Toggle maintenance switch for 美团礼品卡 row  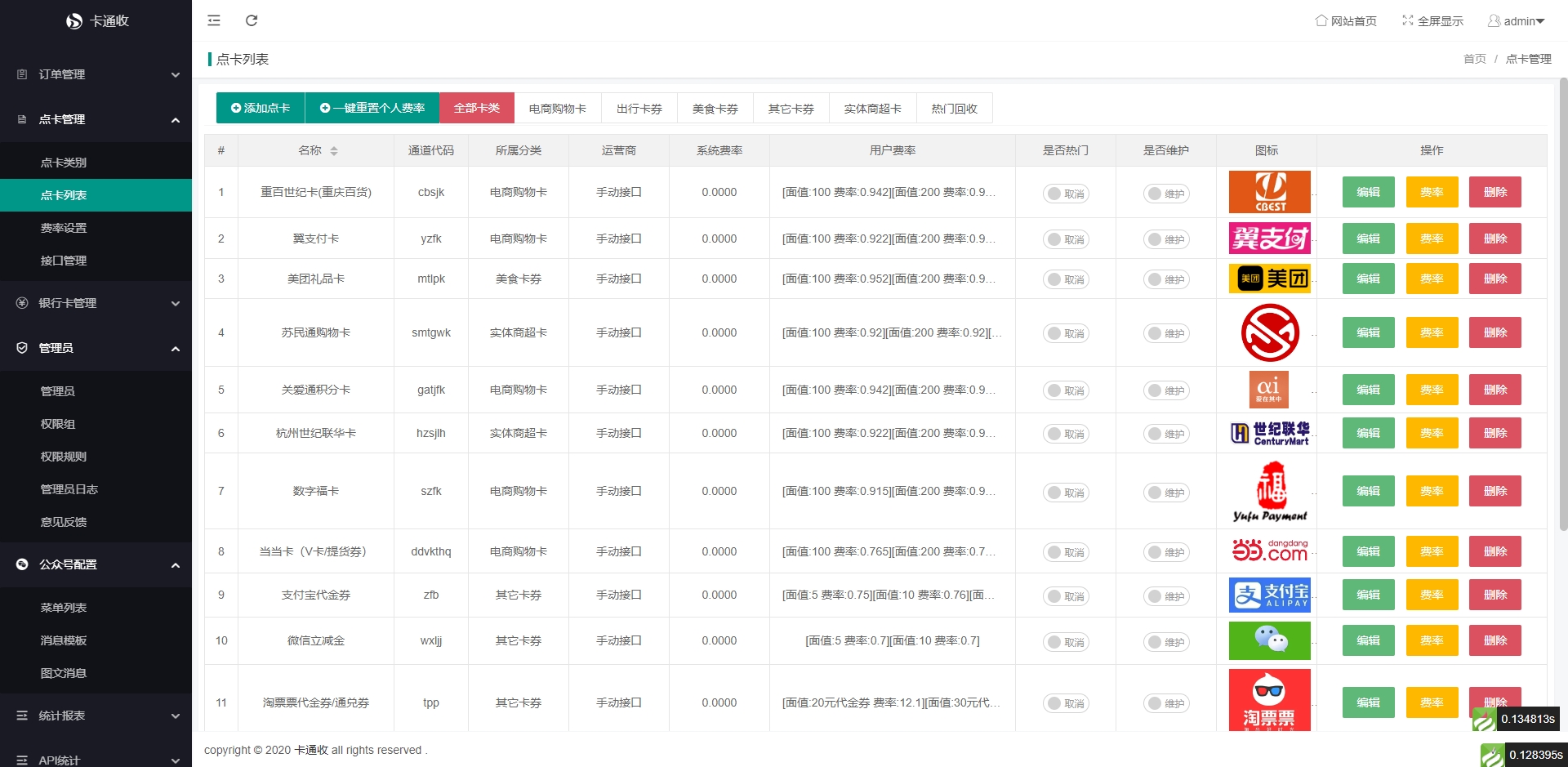click(x=1165, y=279)
